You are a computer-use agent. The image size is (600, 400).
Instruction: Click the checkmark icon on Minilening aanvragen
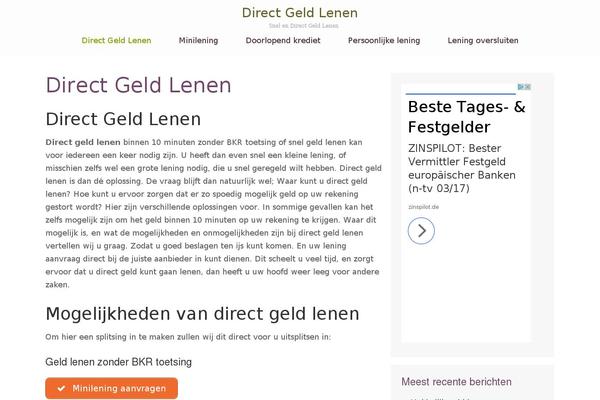coord(61,389)
